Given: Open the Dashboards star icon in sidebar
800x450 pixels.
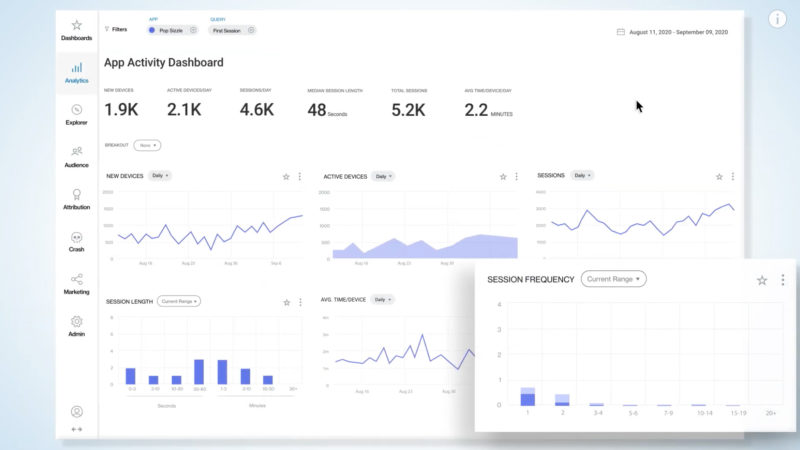Looking at the screenshot, I should click(77, 24).
